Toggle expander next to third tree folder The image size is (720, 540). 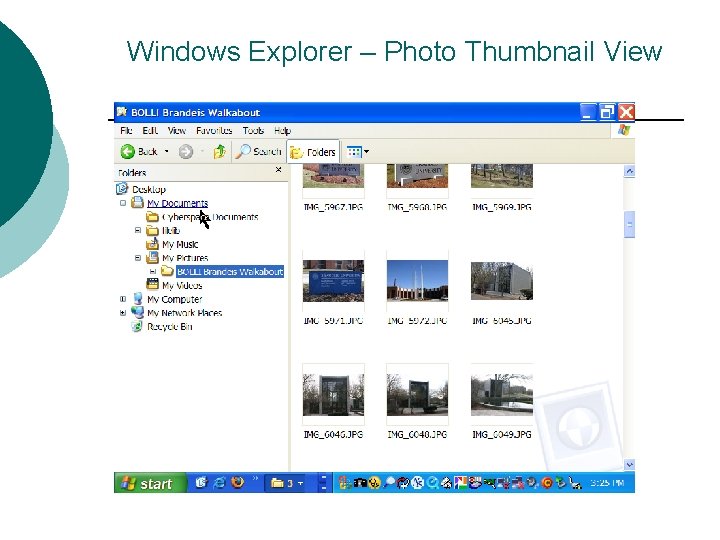click(138, 231)
